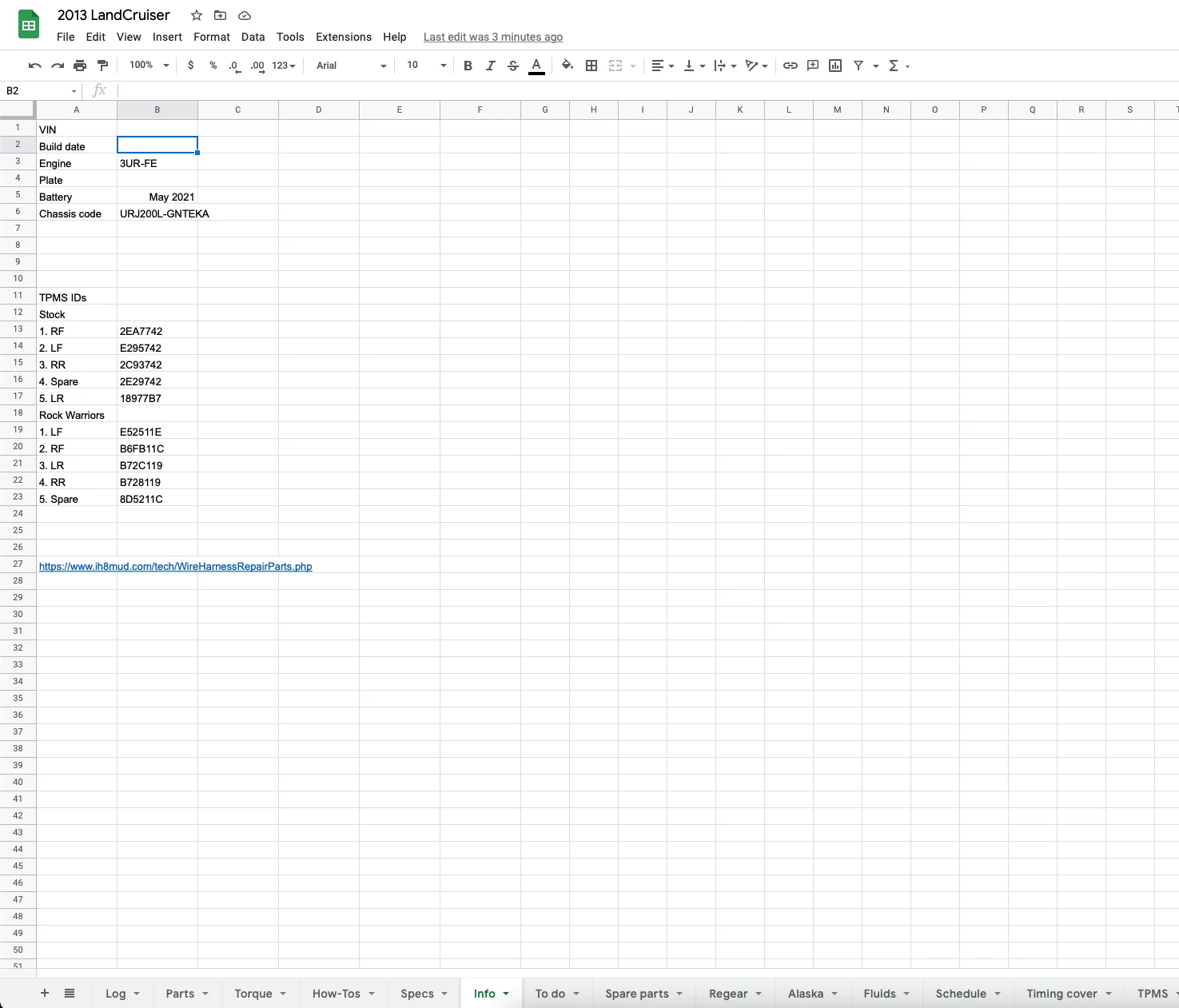
Task: Open the File menu
Action: (x=66, y=37)
